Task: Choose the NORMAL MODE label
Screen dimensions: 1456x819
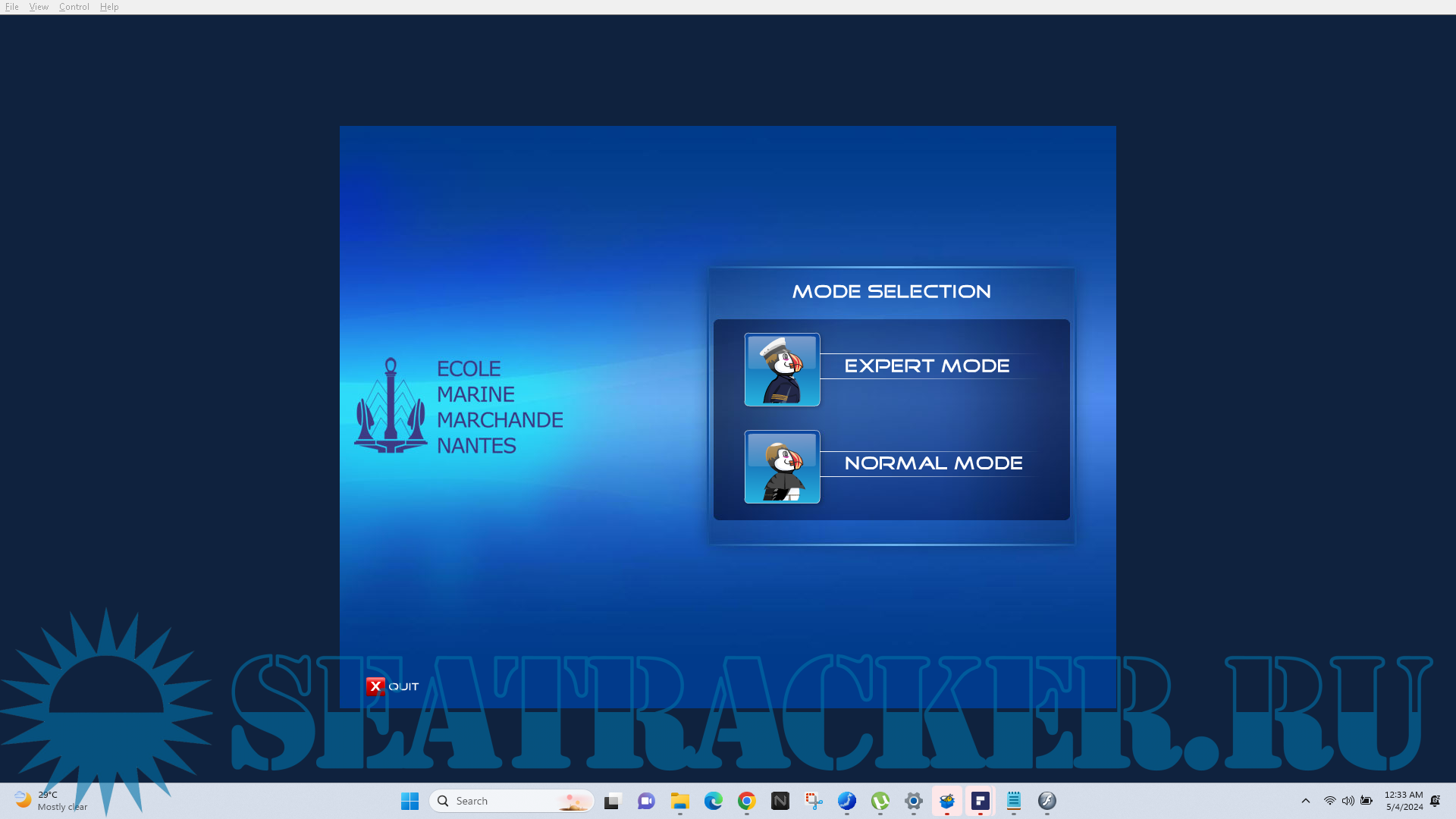Action: pyautogui.click(x=933, y=463)
